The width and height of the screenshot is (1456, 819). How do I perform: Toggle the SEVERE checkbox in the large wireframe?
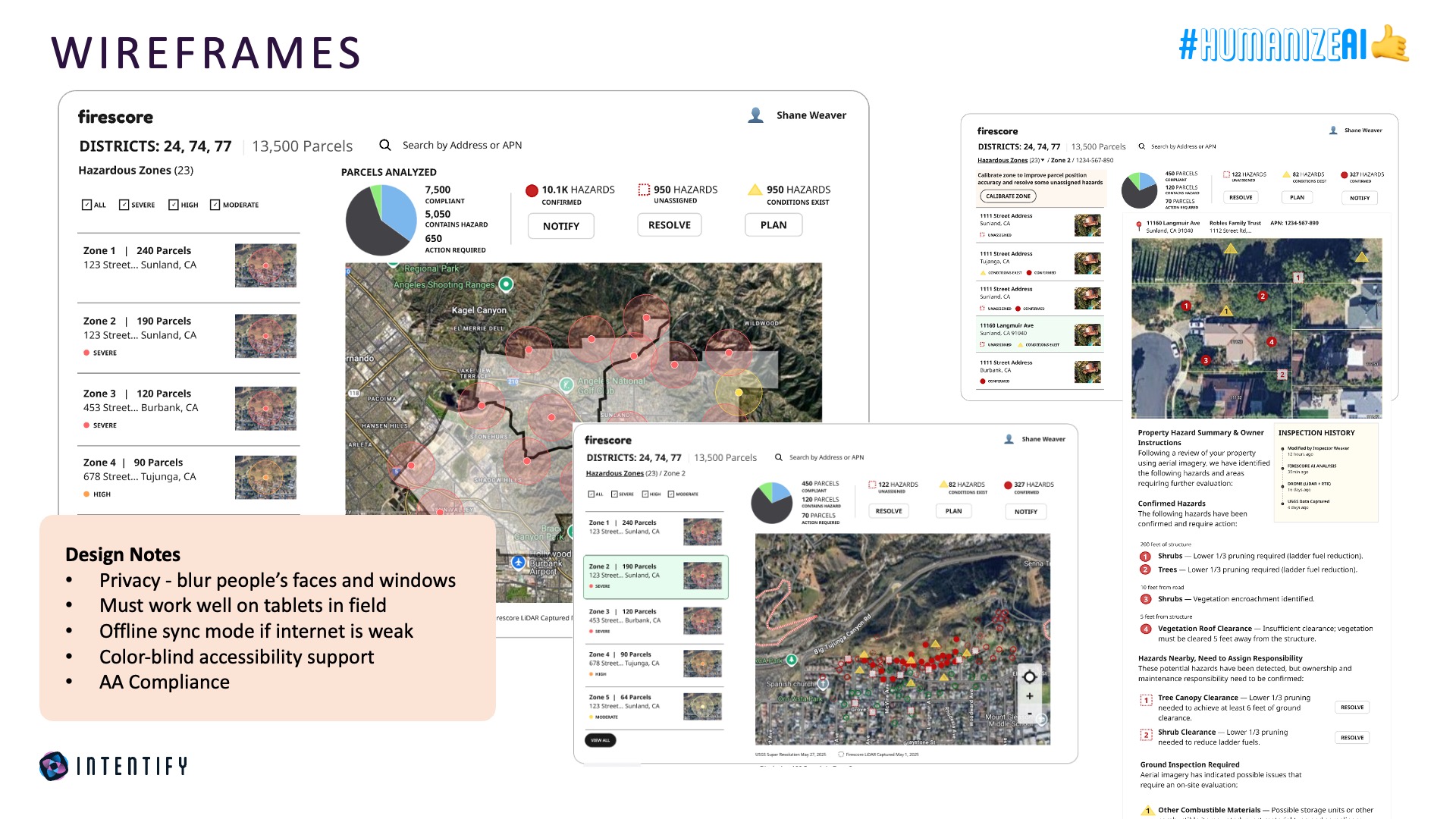[124, 205]
